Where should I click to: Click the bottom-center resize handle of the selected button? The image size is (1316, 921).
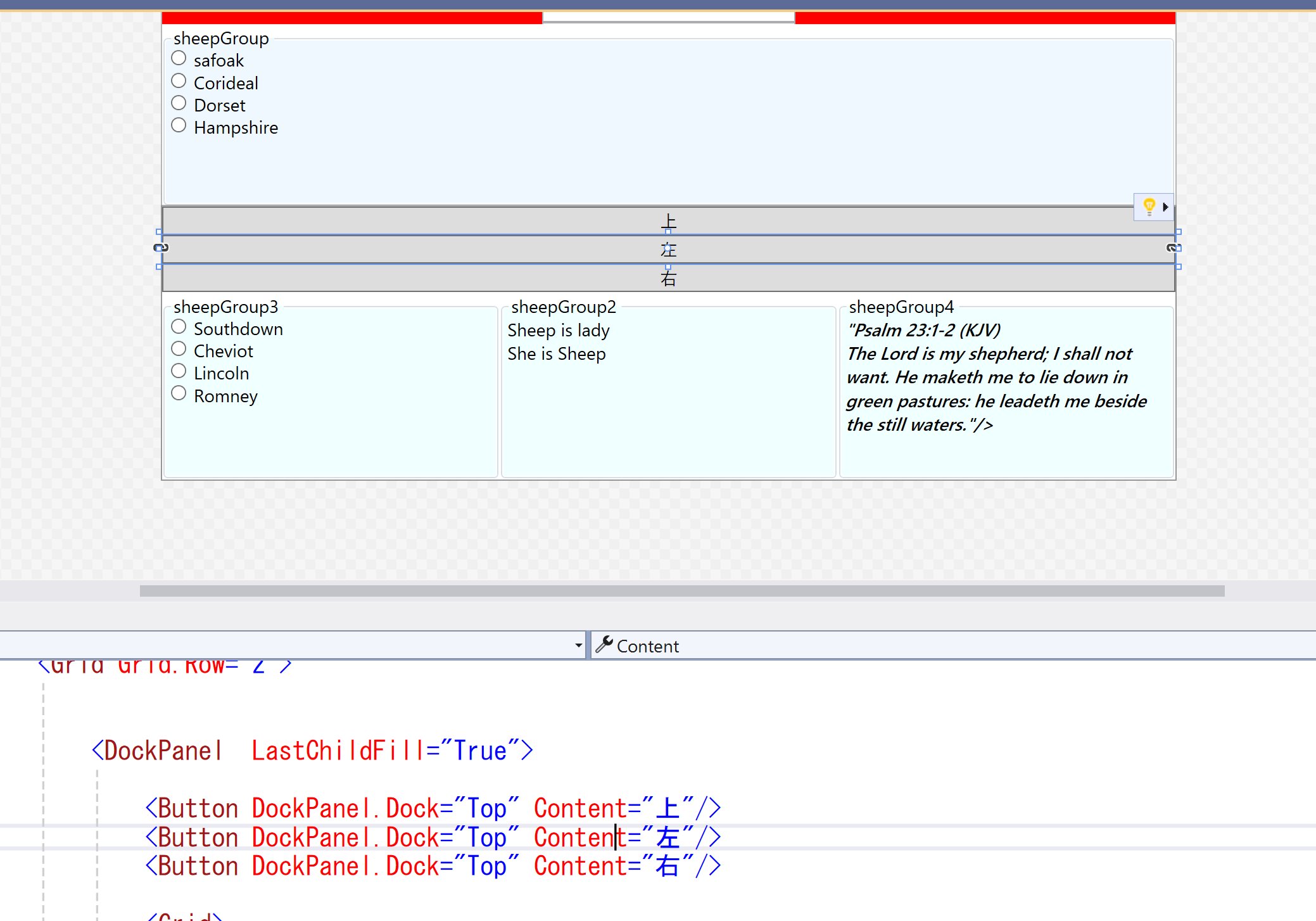[668, 267]
